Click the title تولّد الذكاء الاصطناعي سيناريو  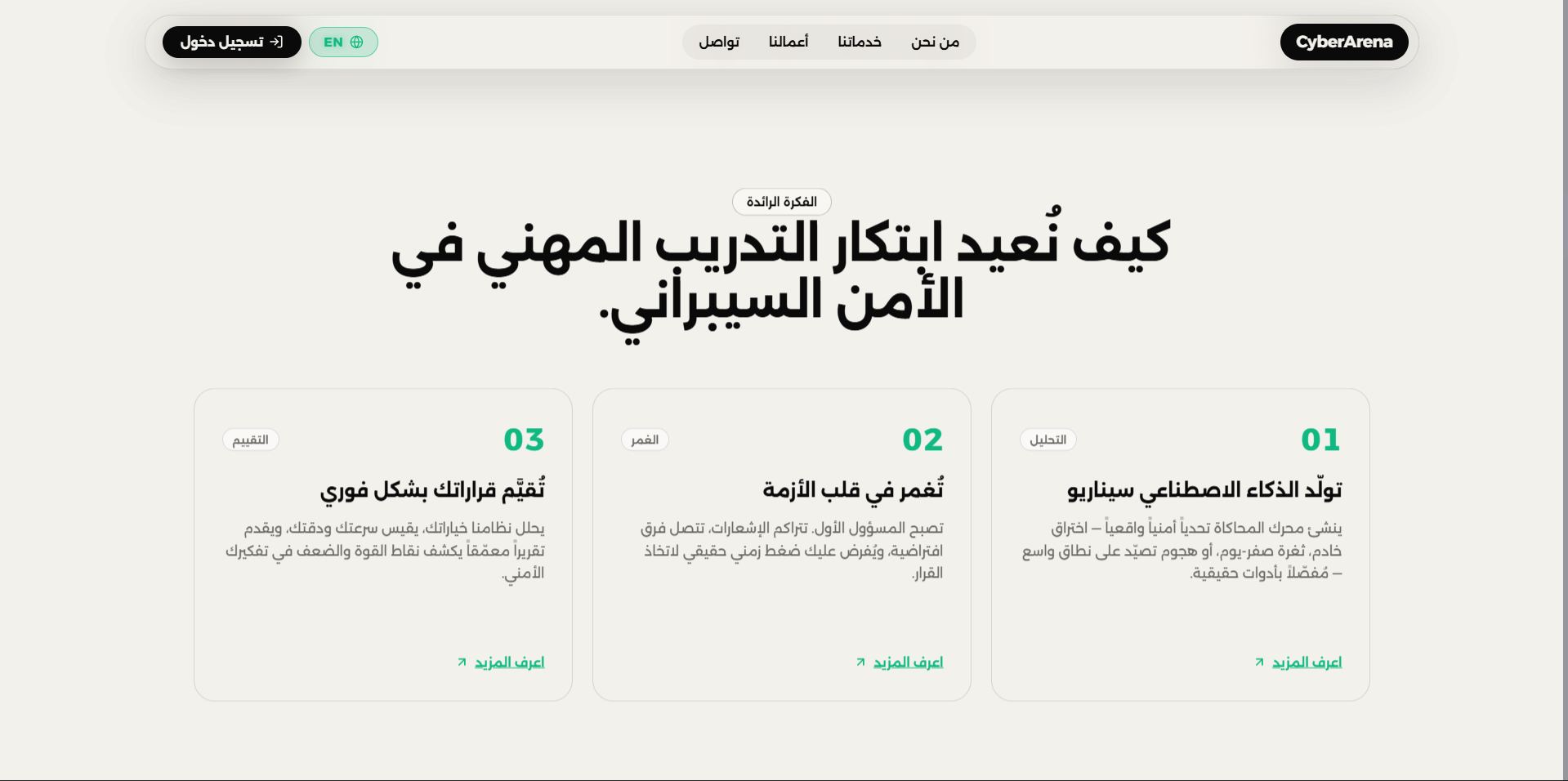pos(1204,490)
